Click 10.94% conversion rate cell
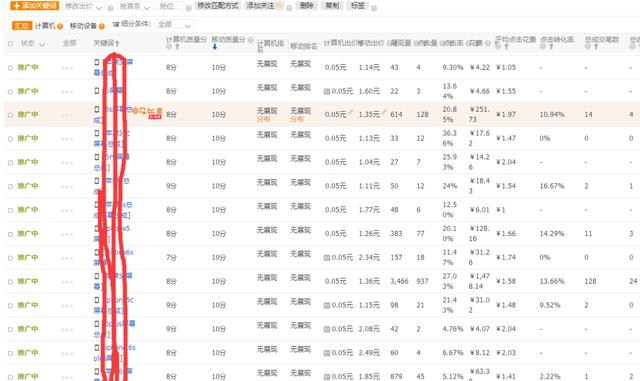Viewport: 640px width, 381px height. (x=552, y=115)
